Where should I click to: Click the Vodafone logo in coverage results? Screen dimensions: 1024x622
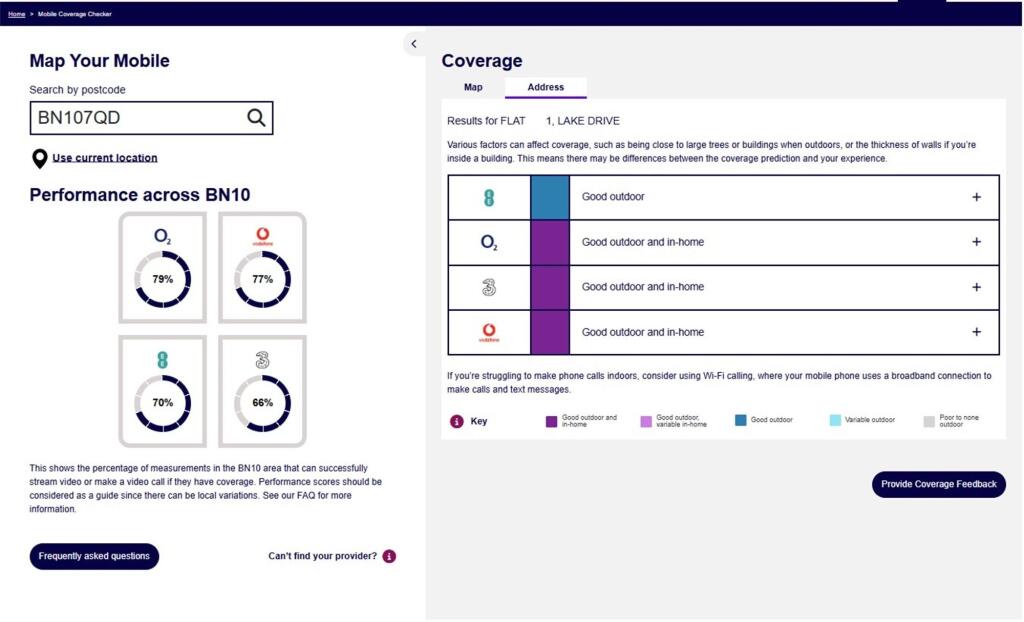point(489,332)
